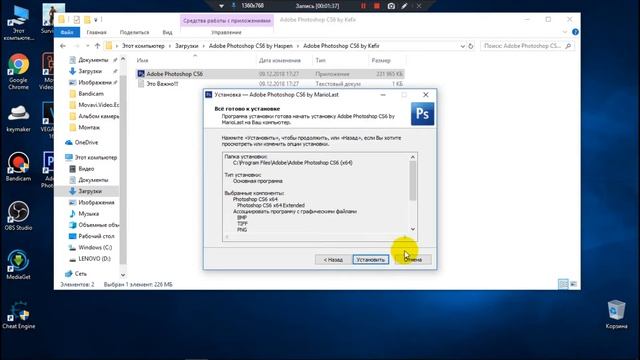640x360 pixels.
Task: Open OBS Studio desktop shortcut
Action: click(x=18, y=216)
